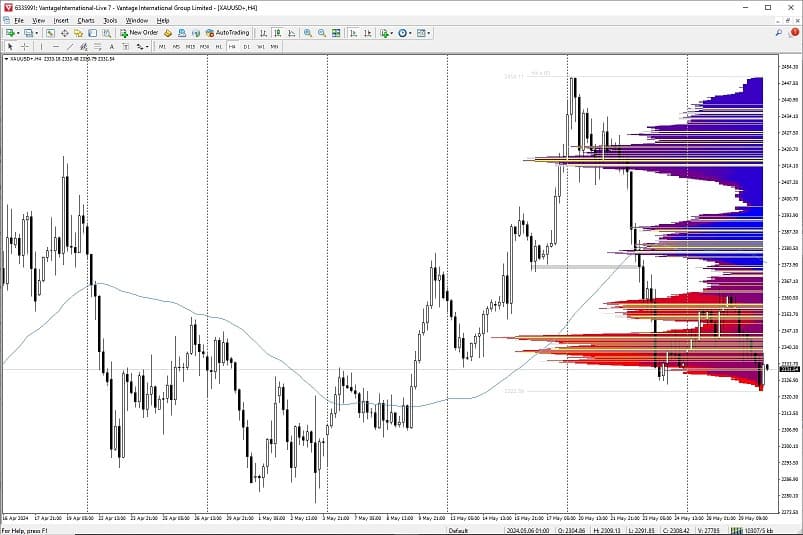This screenshot has width=803, height=535.
Task: Click the zoom in magnifier icon
Action: coord(308,33)
